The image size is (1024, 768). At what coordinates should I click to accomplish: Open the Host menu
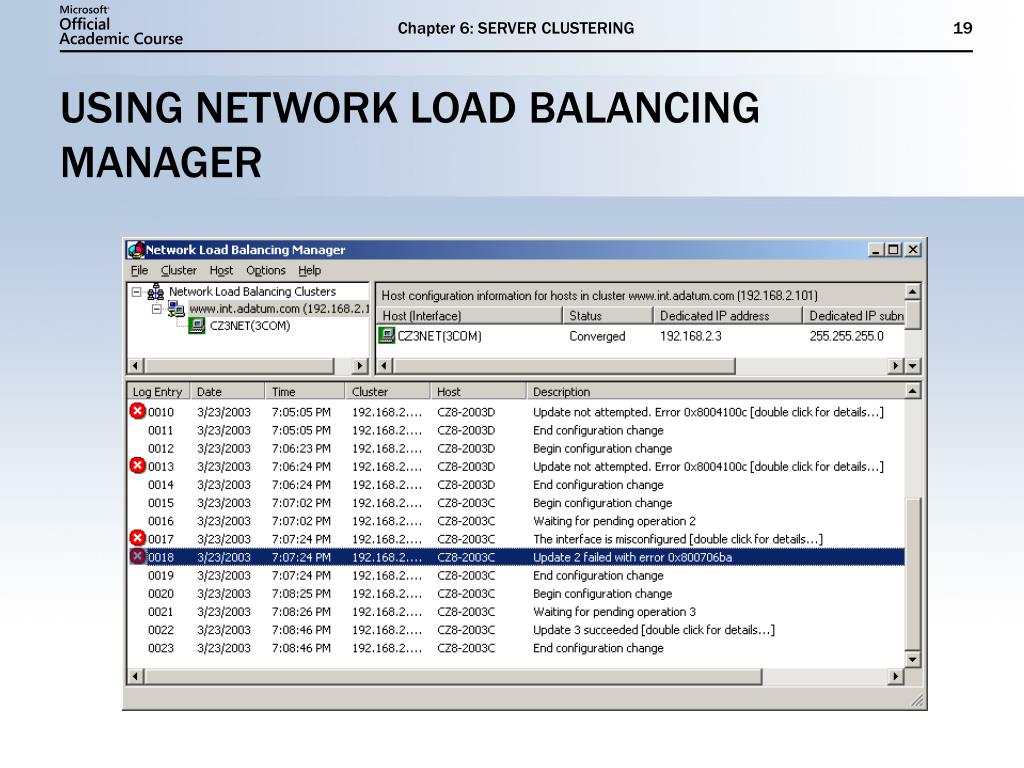coord(221,270)
